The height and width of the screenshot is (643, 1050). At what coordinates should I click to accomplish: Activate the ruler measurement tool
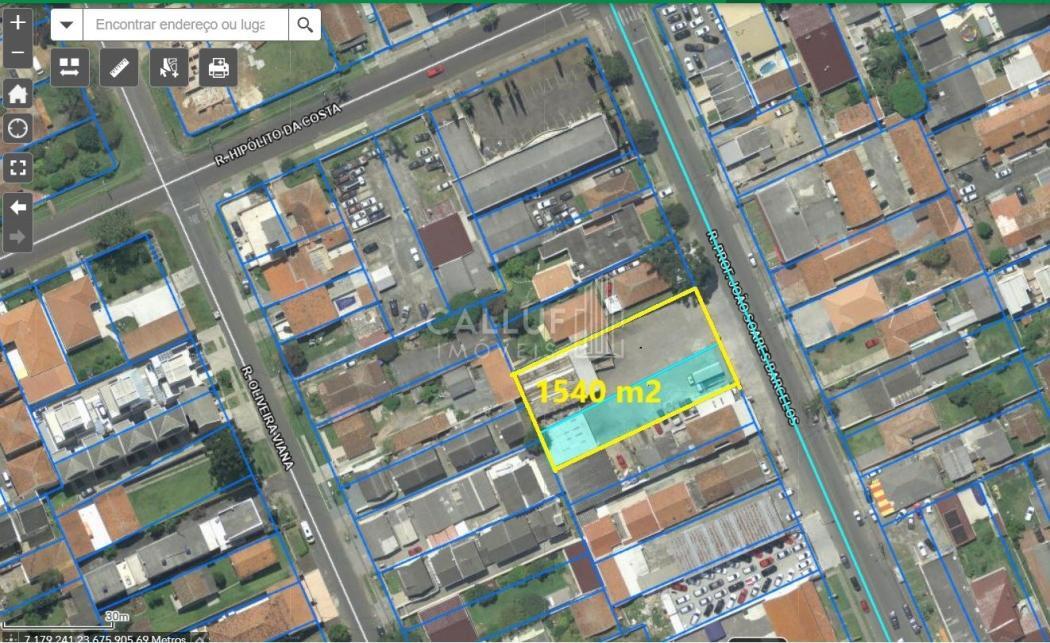click(120, 67)
